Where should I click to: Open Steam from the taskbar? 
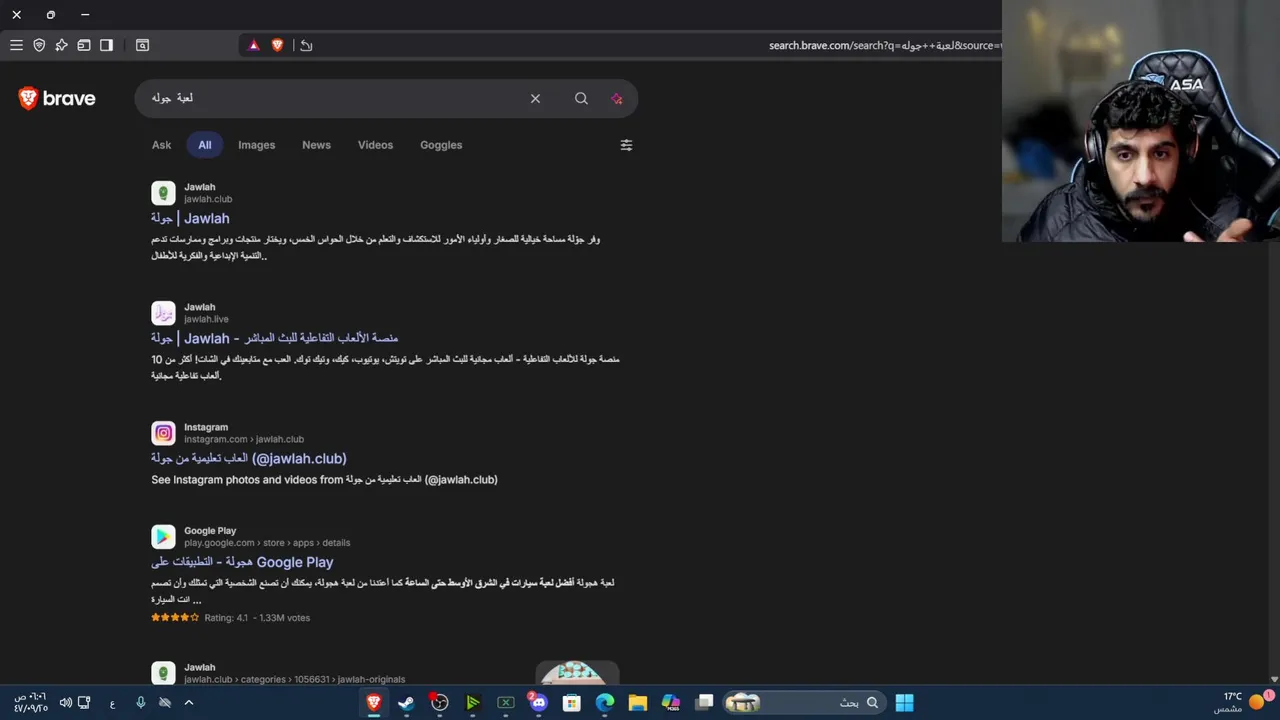406,703
